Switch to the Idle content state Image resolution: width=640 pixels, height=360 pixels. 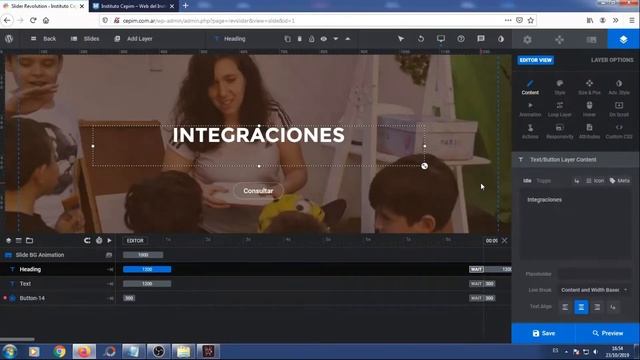527,180
